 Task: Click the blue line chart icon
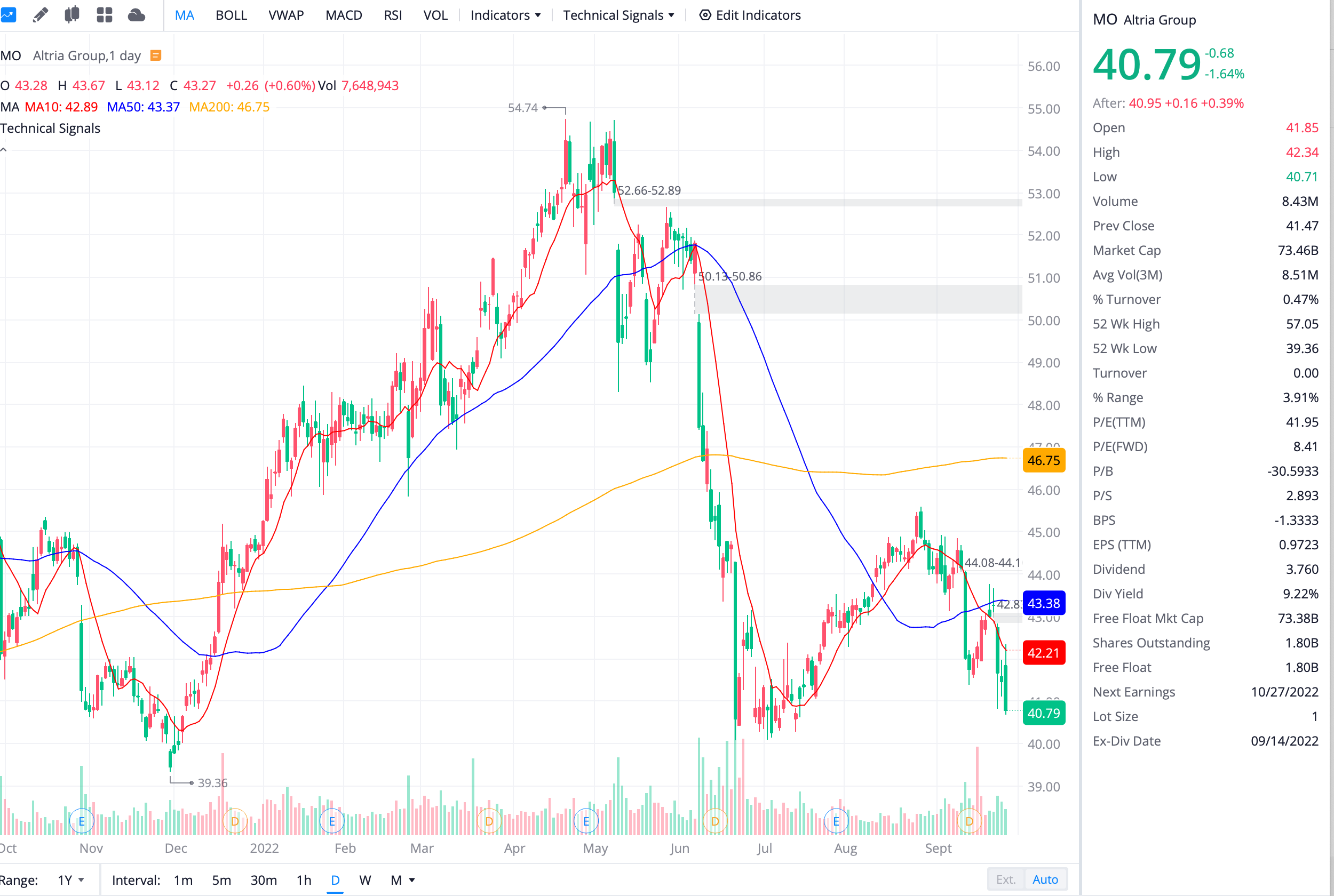[x=8, y=15]
